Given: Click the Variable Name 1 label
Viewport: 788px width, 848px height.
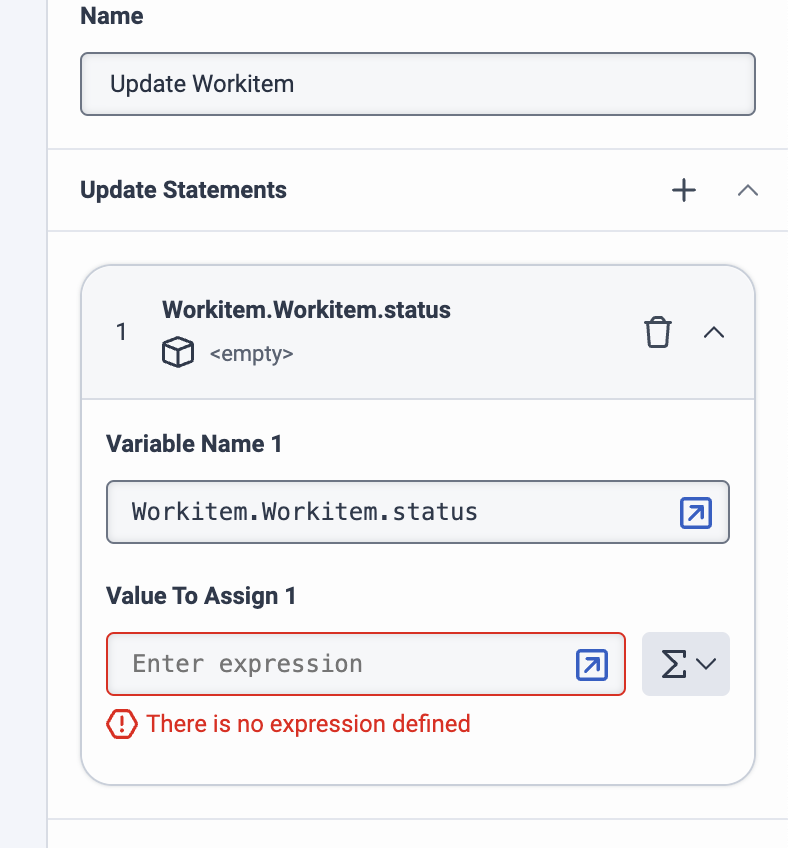Looking at the screenshot, I should [194, 444].
